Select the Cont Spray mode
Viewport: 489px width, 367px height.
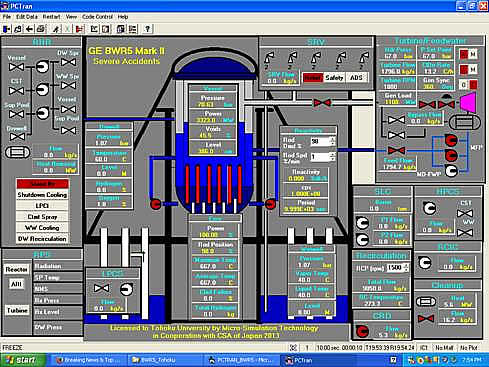point(43,217)
